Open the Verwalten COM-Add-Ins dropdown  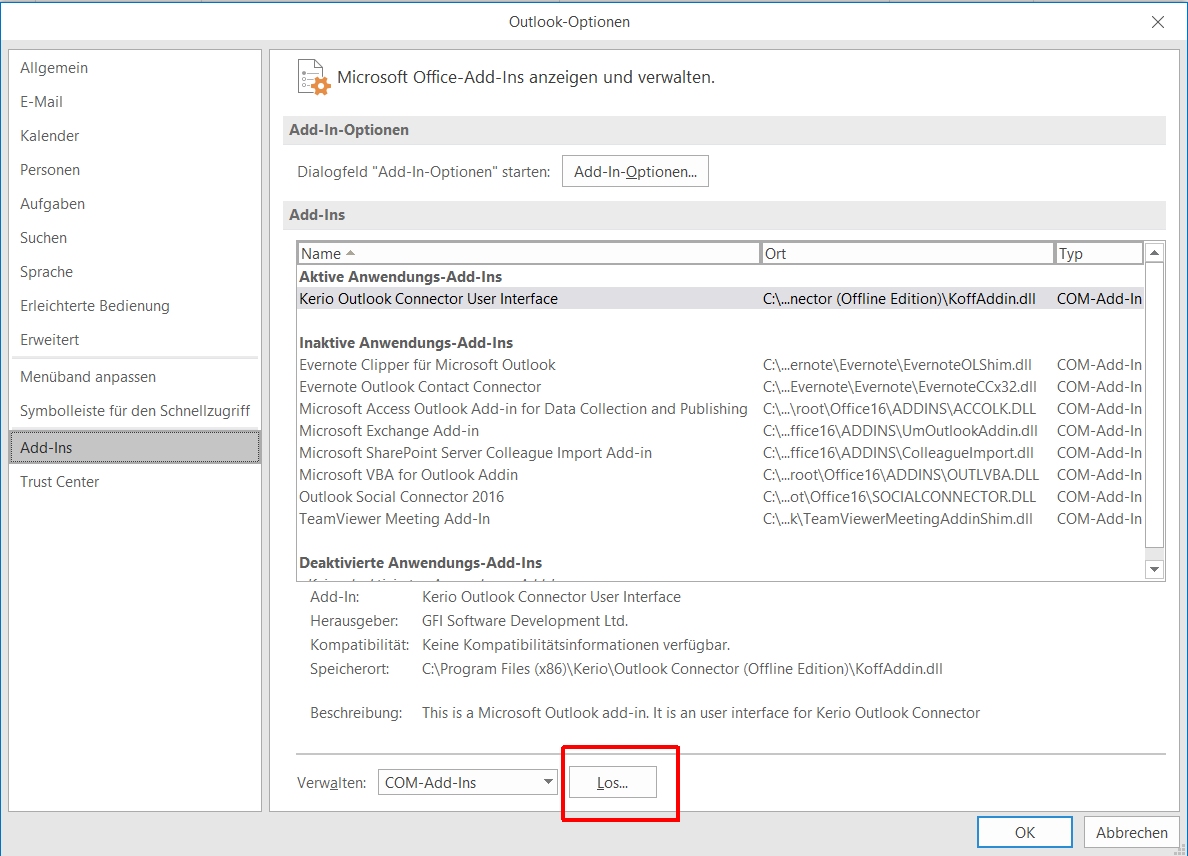point(467,783)
